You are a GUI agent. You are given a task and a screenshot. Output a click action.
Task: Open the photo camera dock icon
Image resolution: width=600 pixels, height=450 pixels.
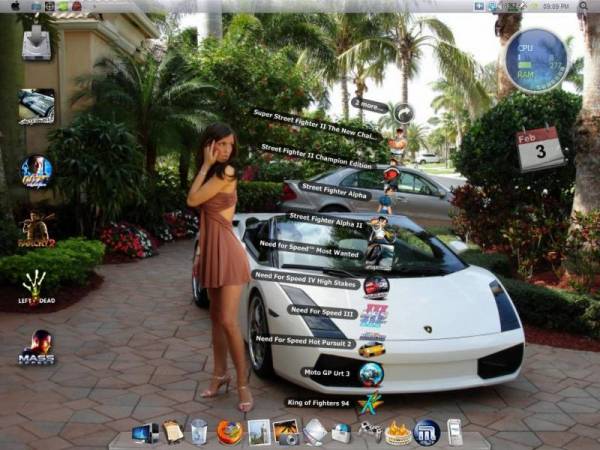pos(286,432)
